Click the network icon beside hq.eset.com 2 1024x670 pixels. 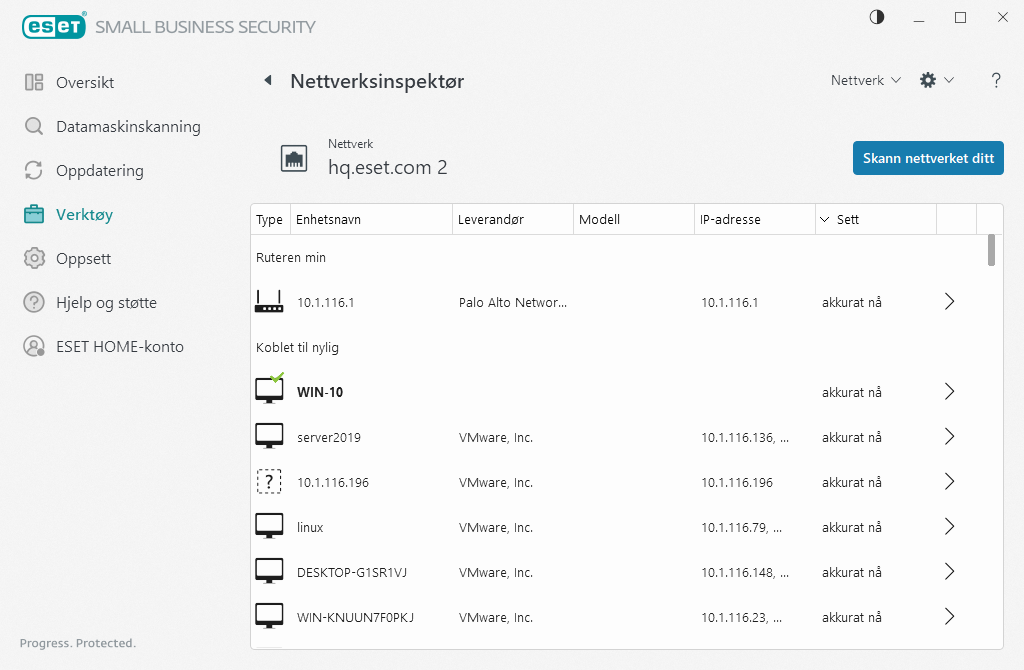click(294, 157)
